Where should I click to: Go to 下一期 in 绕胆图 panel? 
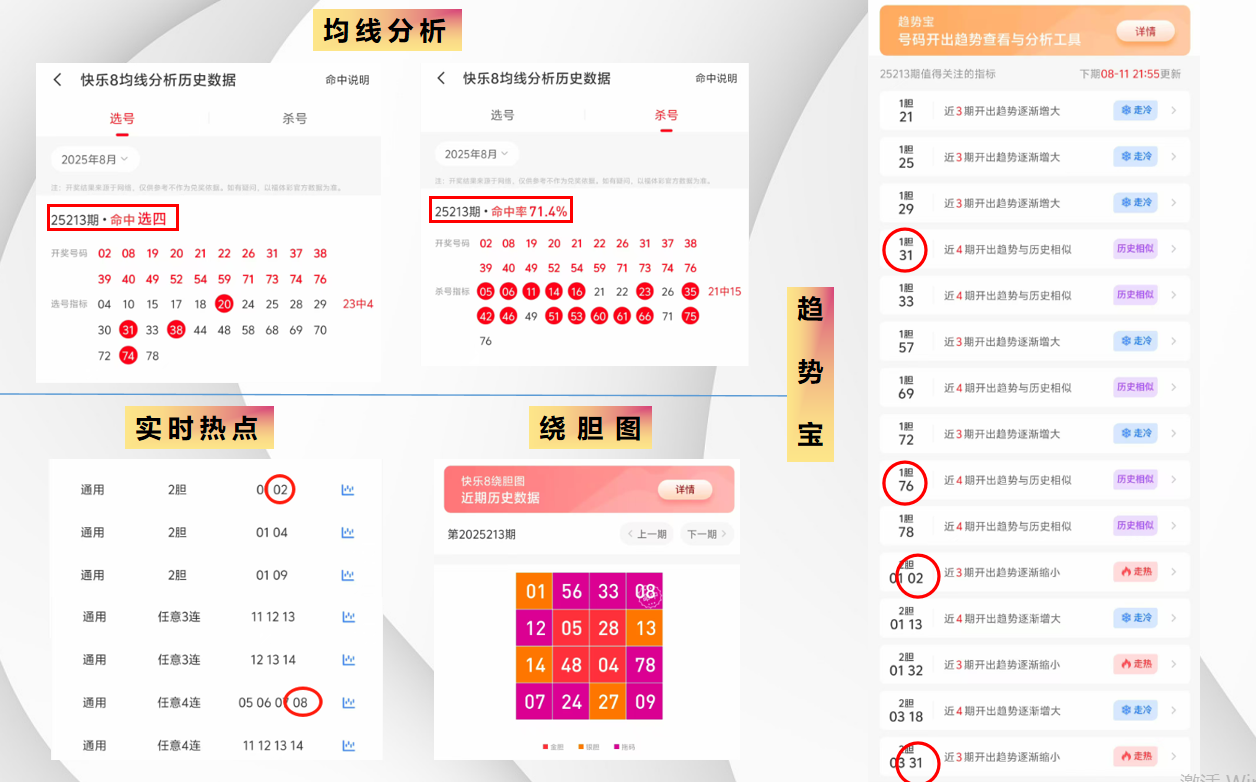point(706,534)
